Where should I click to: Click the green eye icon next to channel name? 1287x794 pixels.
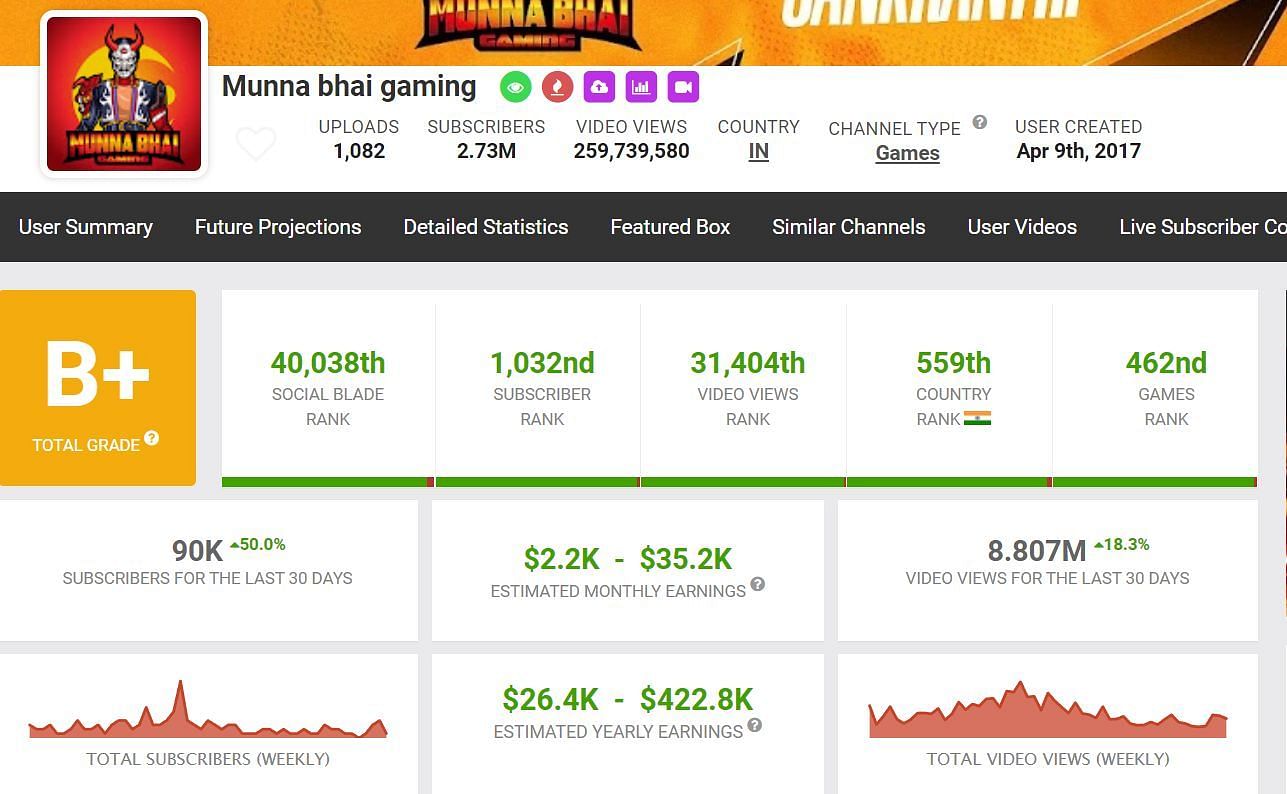pos(516,87)
